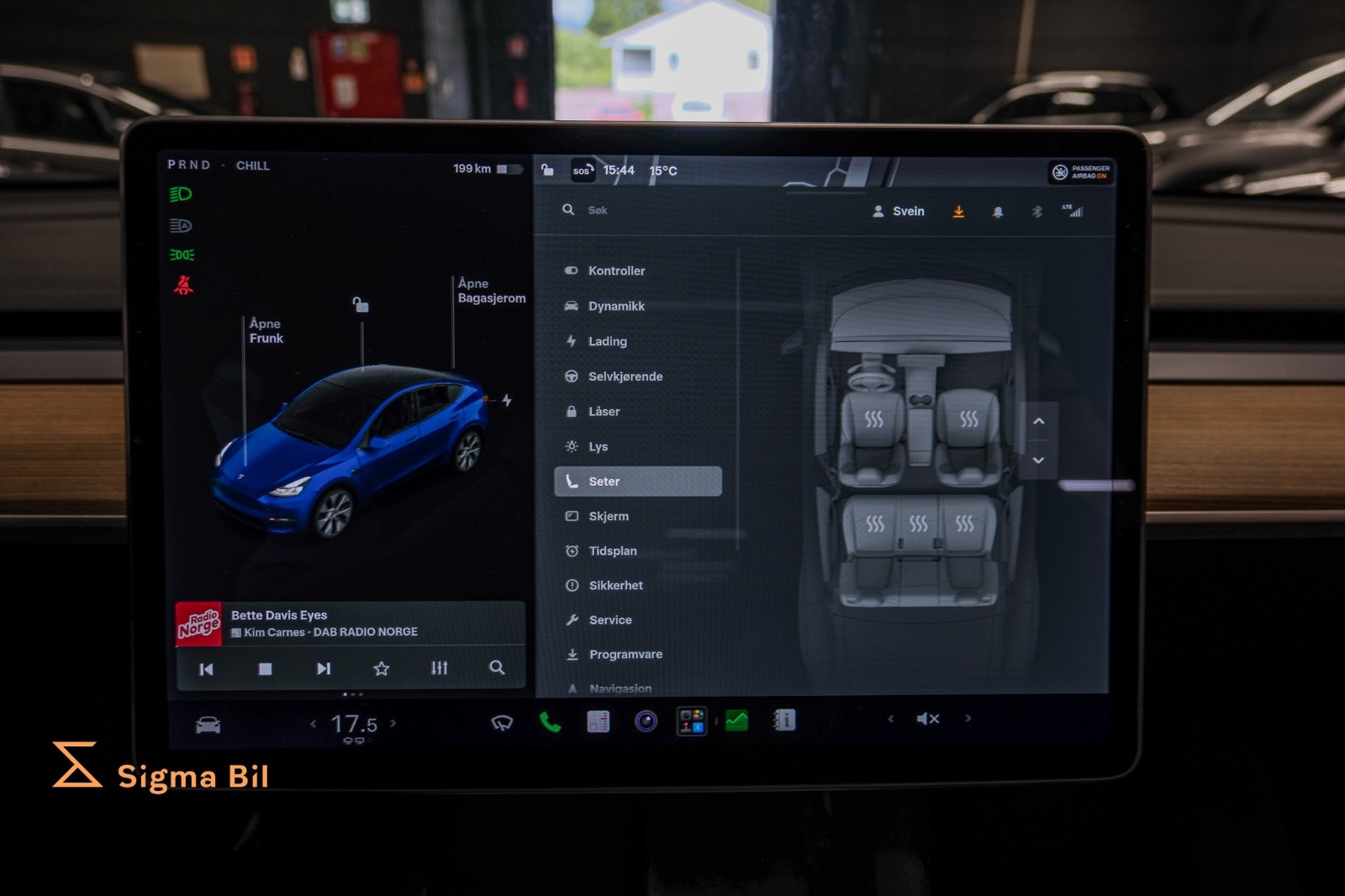The width and height of the screenshot is (1345, 896).
Task: Tap the CHILL drive mode label
Action: tap(253, 166)
